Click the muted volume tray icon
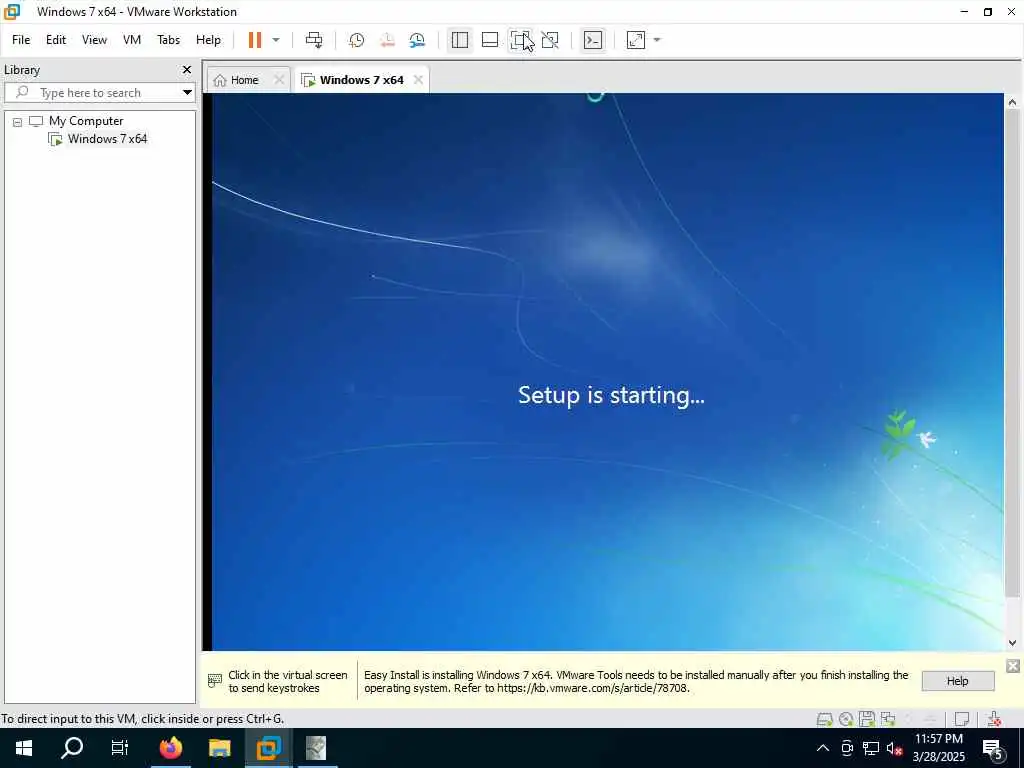This screenshot has width=1024, height=768. coord(894,748)
